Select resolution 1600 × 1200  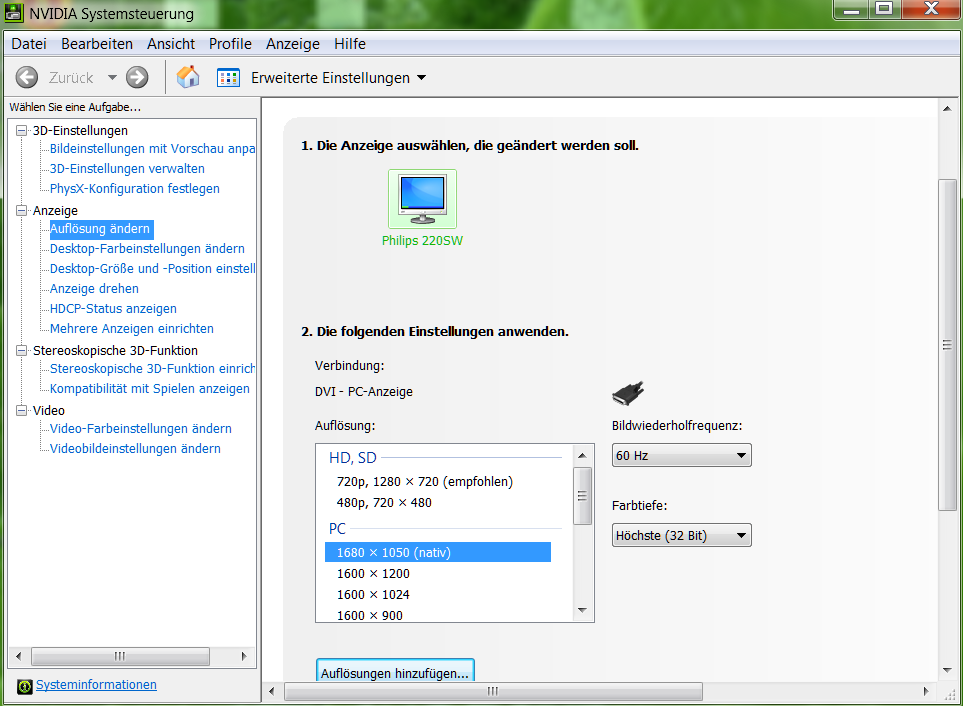tap(438, 574)
